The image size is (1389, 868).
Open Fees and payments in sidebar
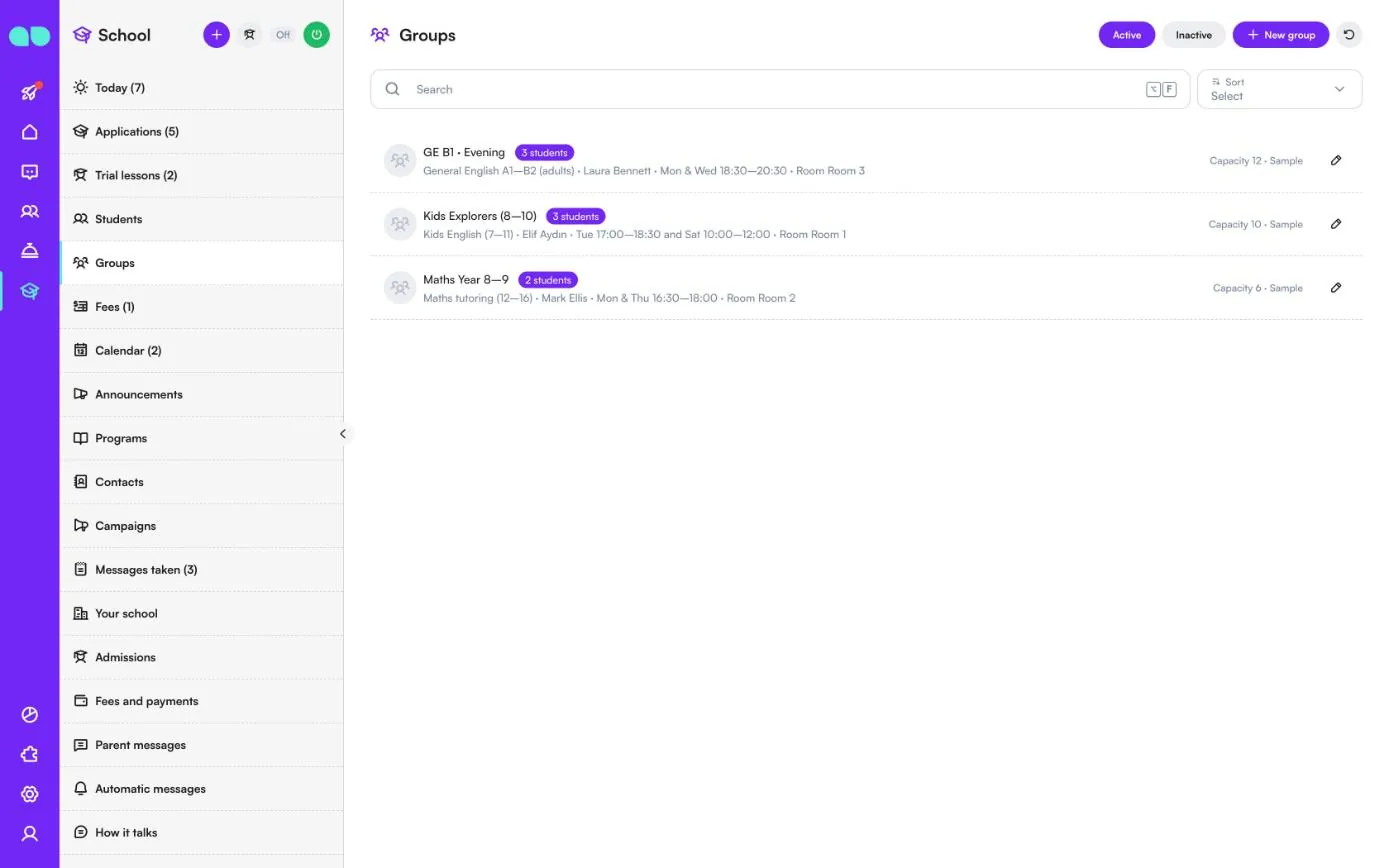click(x=201, y=701)
